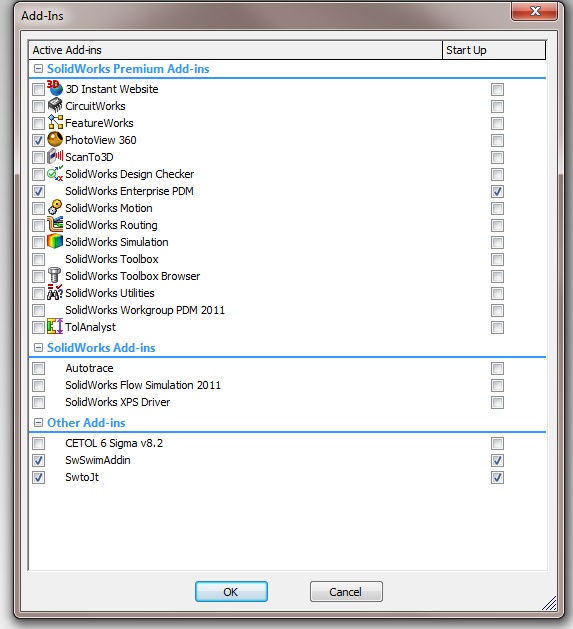
Task: Click the 3D Instant Website globe icon
Action: click(55, 88)
